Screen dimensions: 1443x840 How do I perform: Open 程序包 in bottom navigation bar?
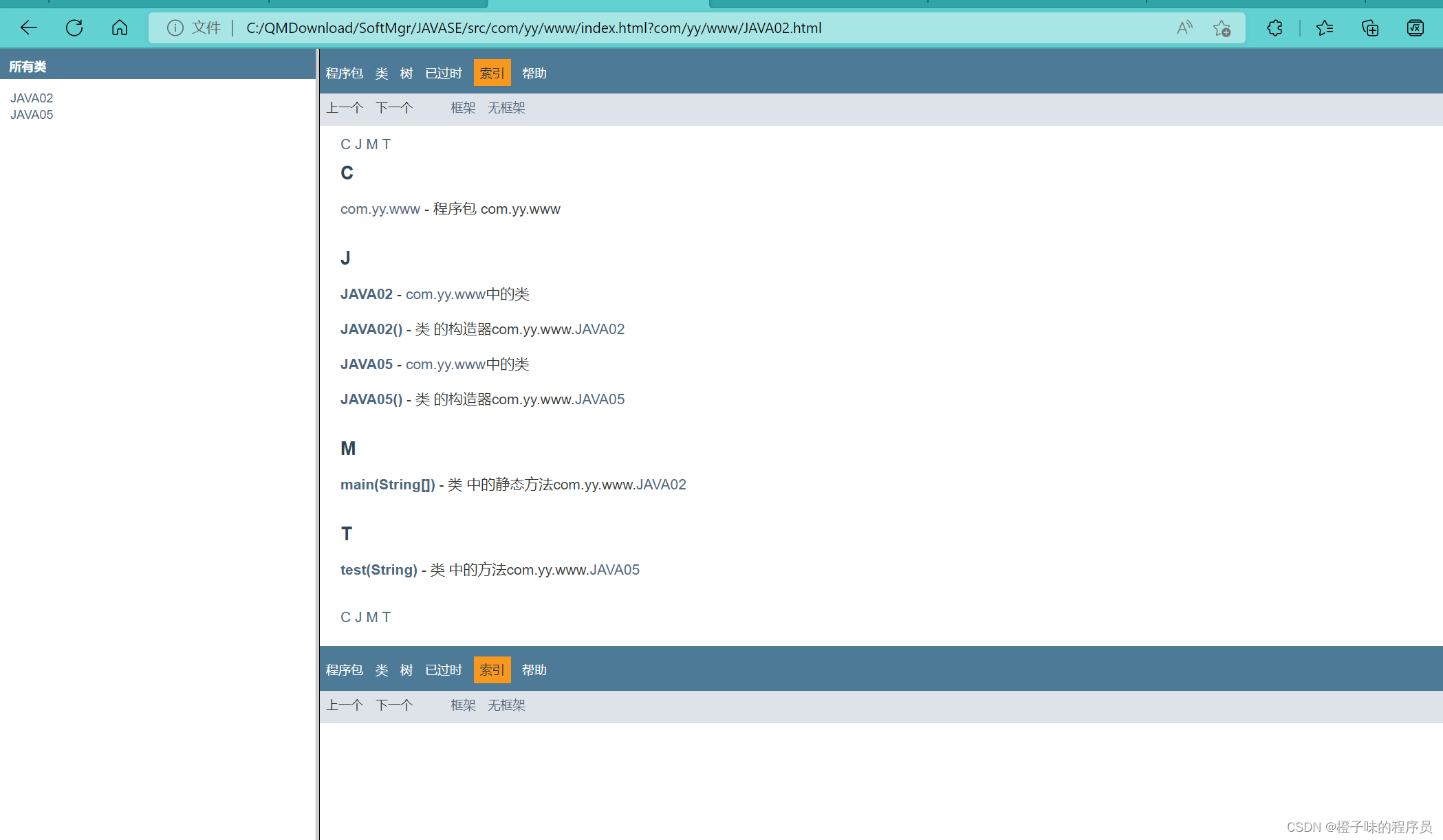tap(345, 670)
